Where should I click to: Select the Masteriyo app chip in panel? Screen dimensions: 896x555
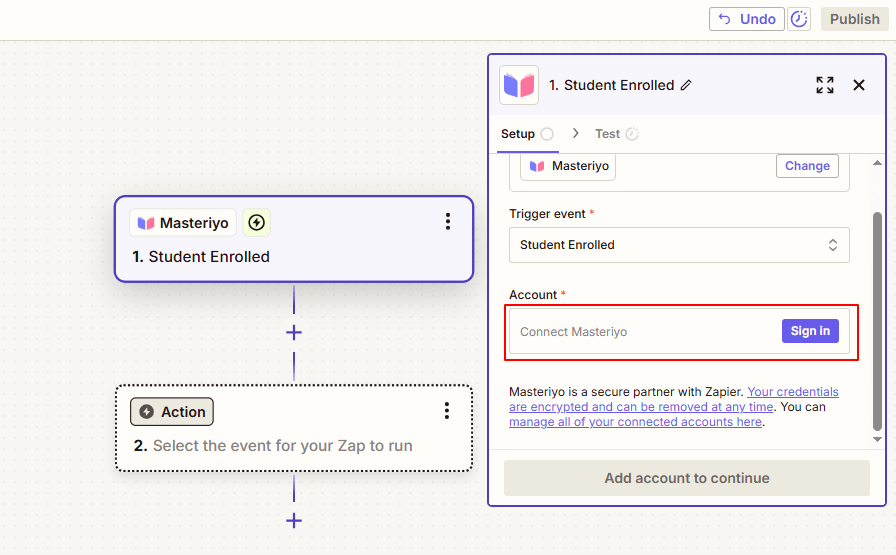[568, 166]
